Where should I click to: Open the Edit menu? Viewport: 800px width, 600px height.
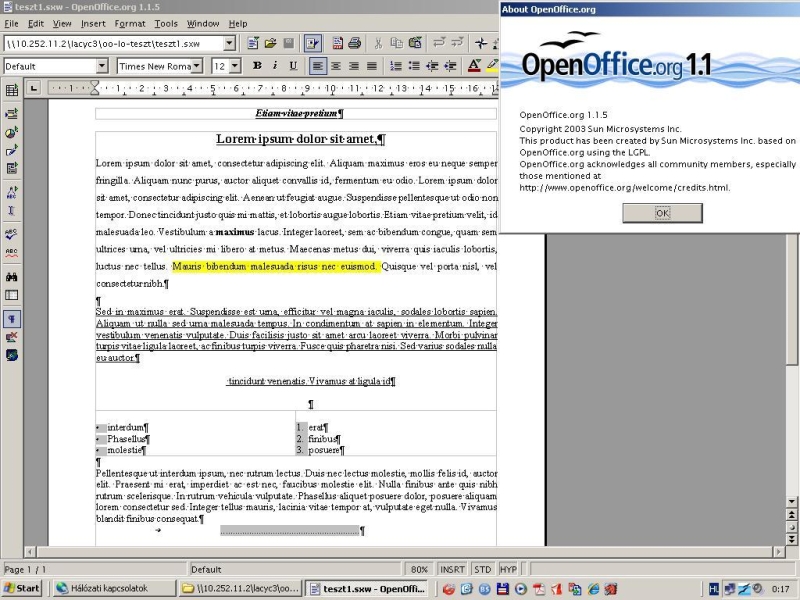click(36, 23)
